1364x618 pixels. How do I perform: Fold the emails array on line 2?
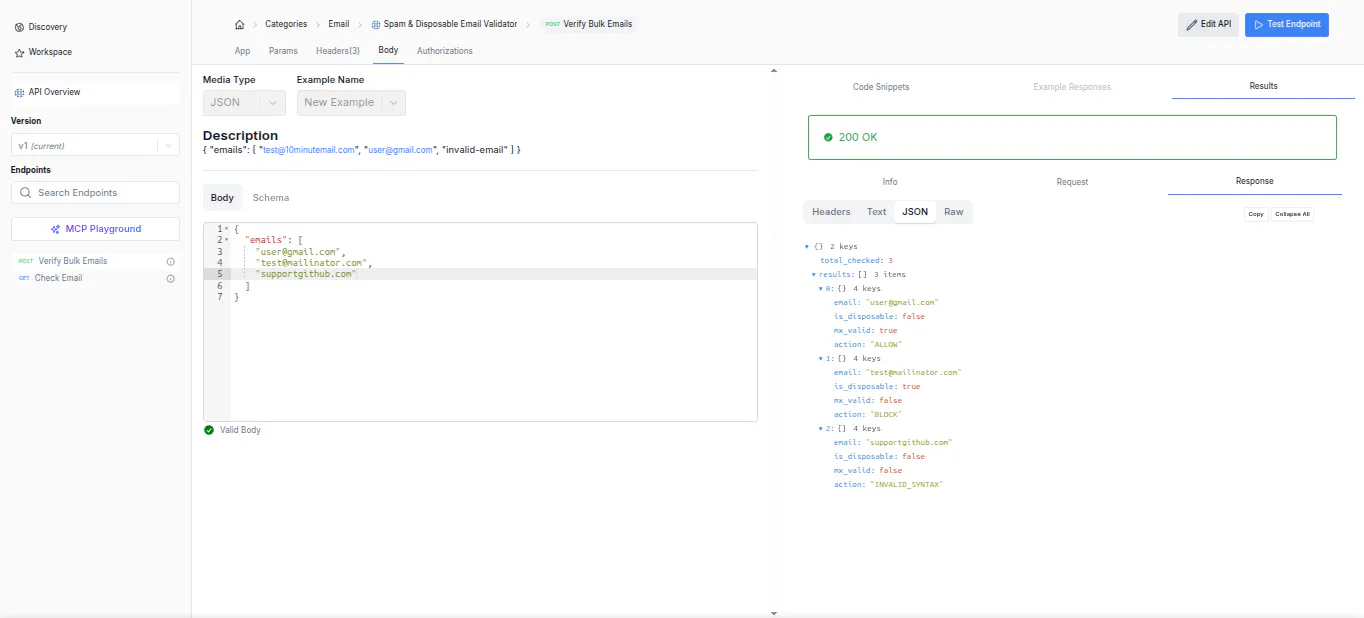pyautogui.click(x=226, y=240)
